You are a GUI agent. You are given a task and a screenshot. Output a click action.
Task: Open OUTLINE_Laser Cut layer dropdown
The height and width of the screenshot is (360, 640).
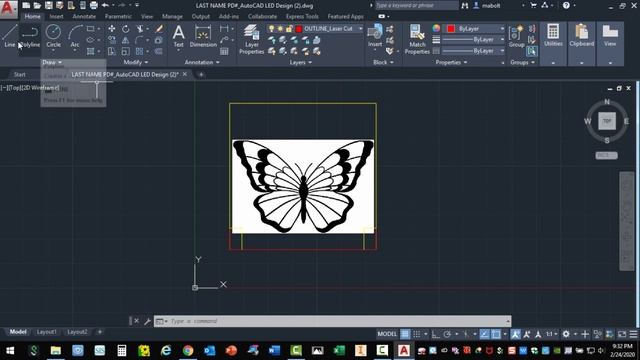360,29
